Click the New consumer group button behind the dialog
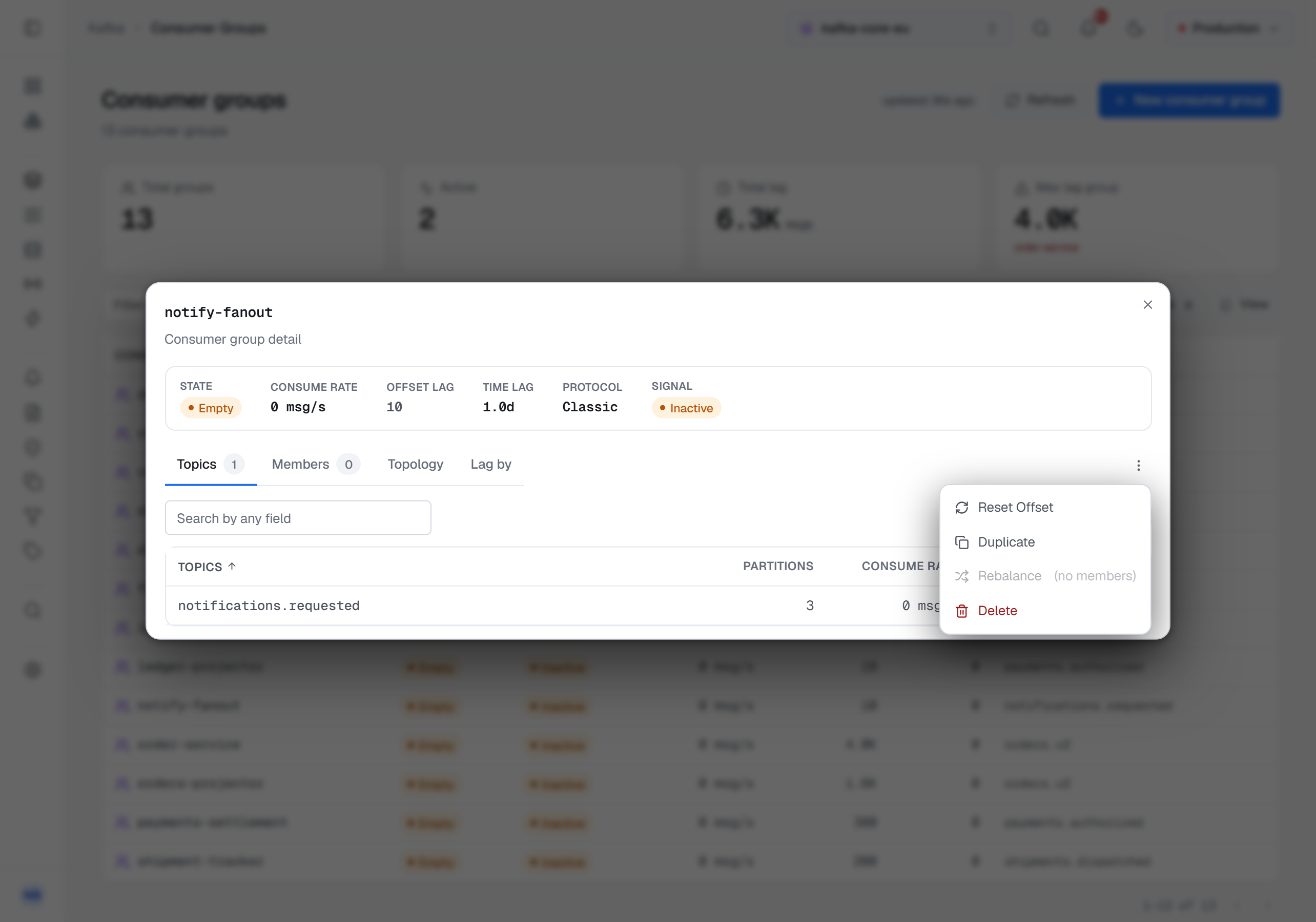This screenshot has height=922, width=1316. (x=1189, y=100)
